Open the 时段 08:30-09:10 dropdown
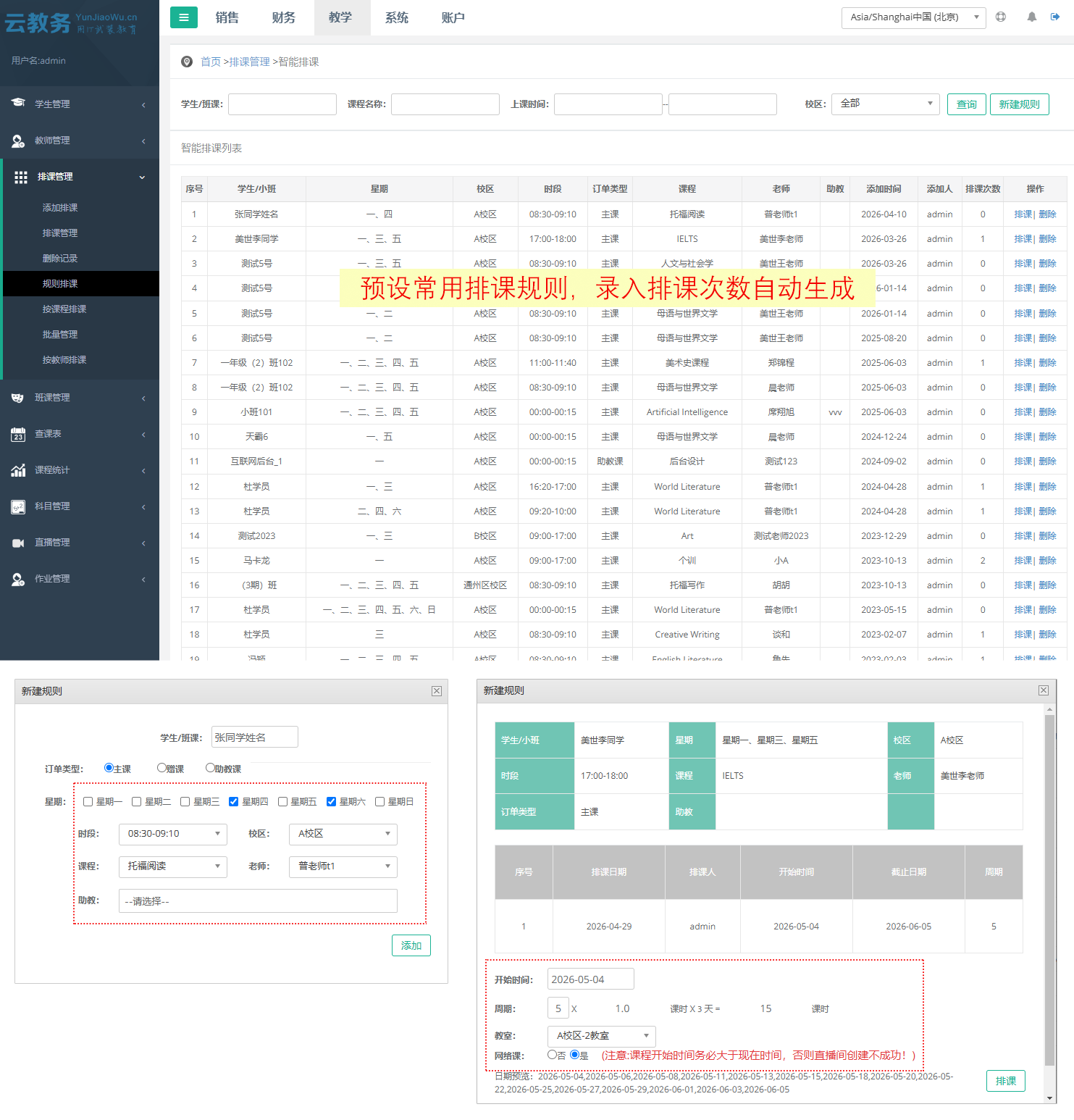This screenshot has height=1120, width=1074. coord(172,834)
